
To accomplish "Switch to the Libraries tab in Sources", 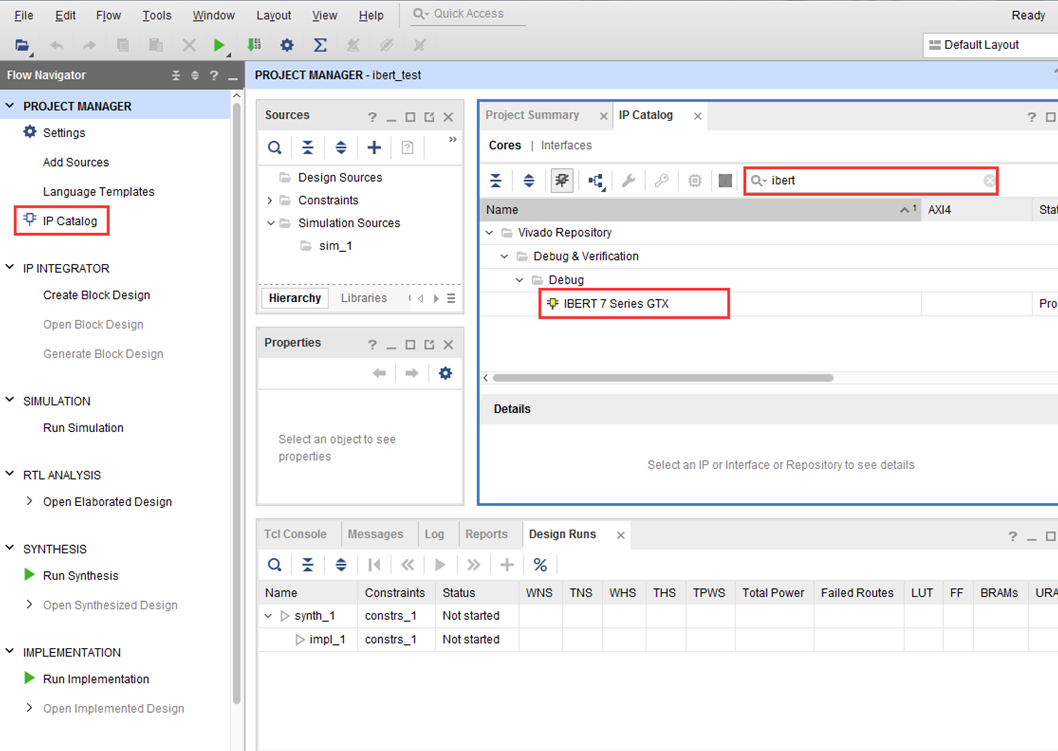I will (x=364, y=298).
